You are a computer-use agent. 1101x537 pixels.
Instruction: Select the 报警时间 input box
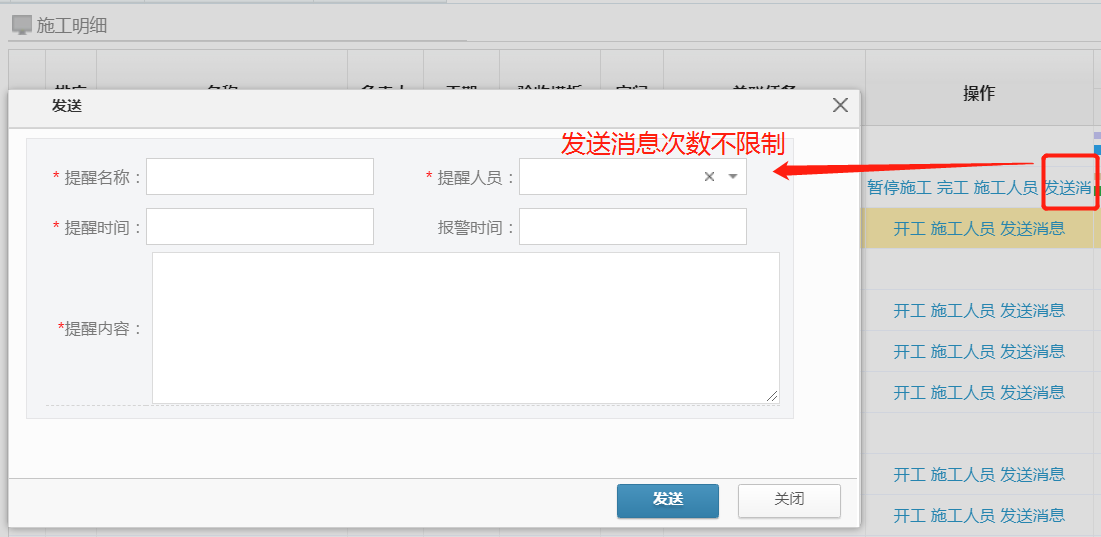coord(632,227)
